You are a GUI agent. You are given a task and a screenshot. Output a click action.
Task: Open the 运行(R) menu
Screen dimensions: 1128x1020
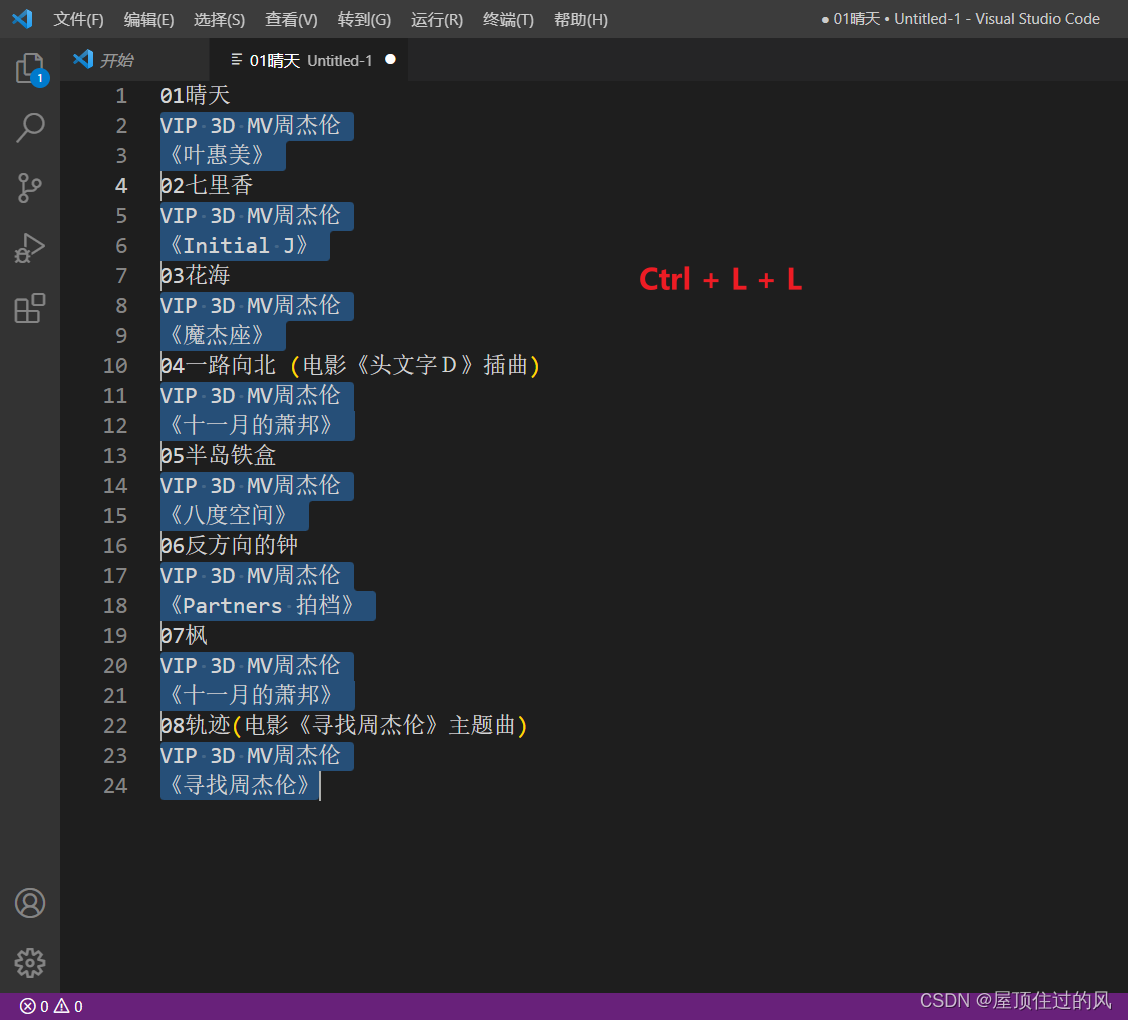pos(437,19)
